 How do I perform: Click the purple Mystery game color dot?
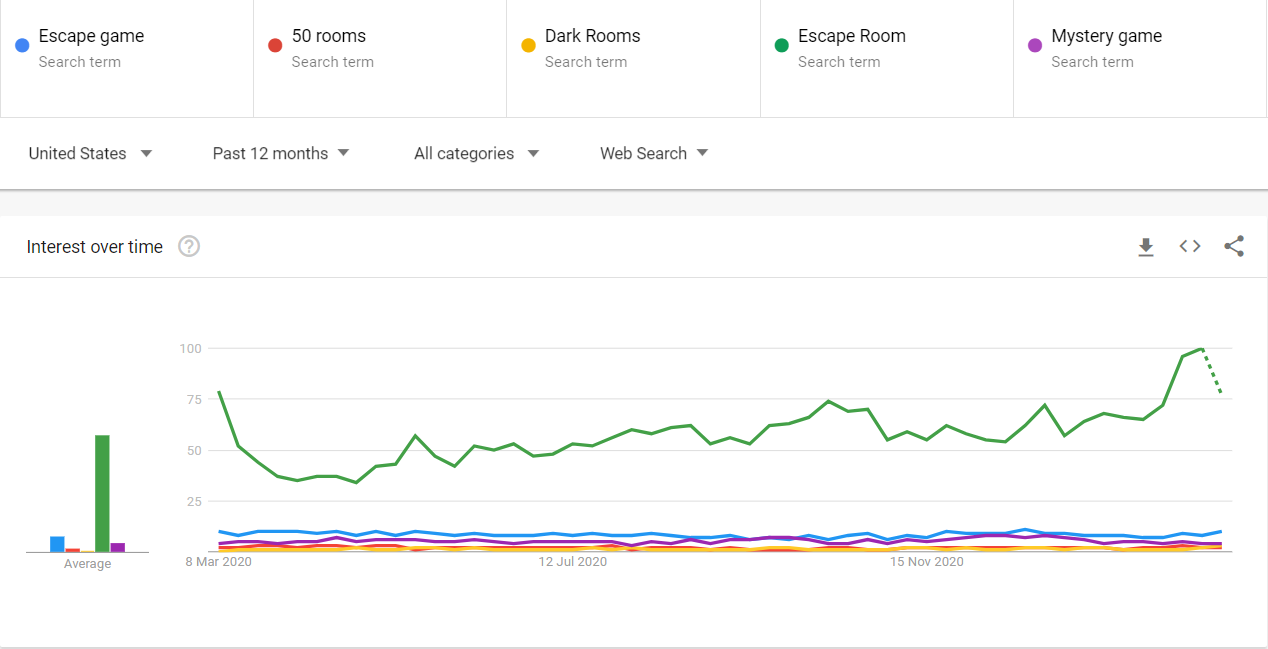click(1034, 45)
